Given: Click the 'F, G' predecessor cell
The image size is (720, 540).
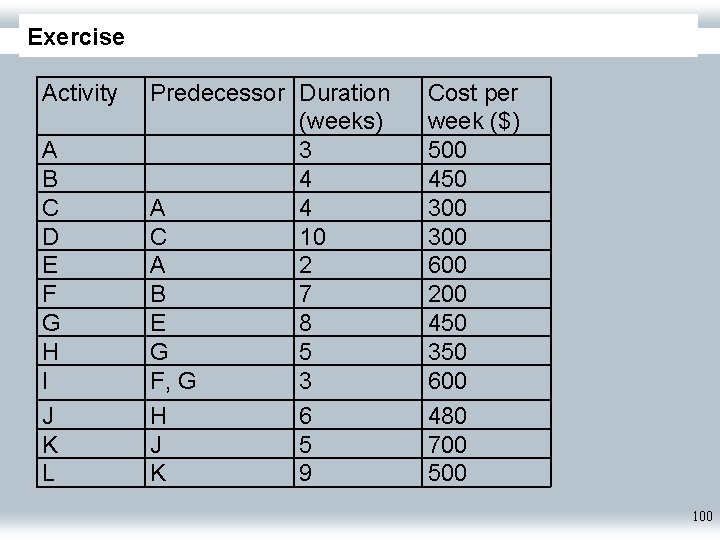Looking at the screenshot, I should point(172,381).
